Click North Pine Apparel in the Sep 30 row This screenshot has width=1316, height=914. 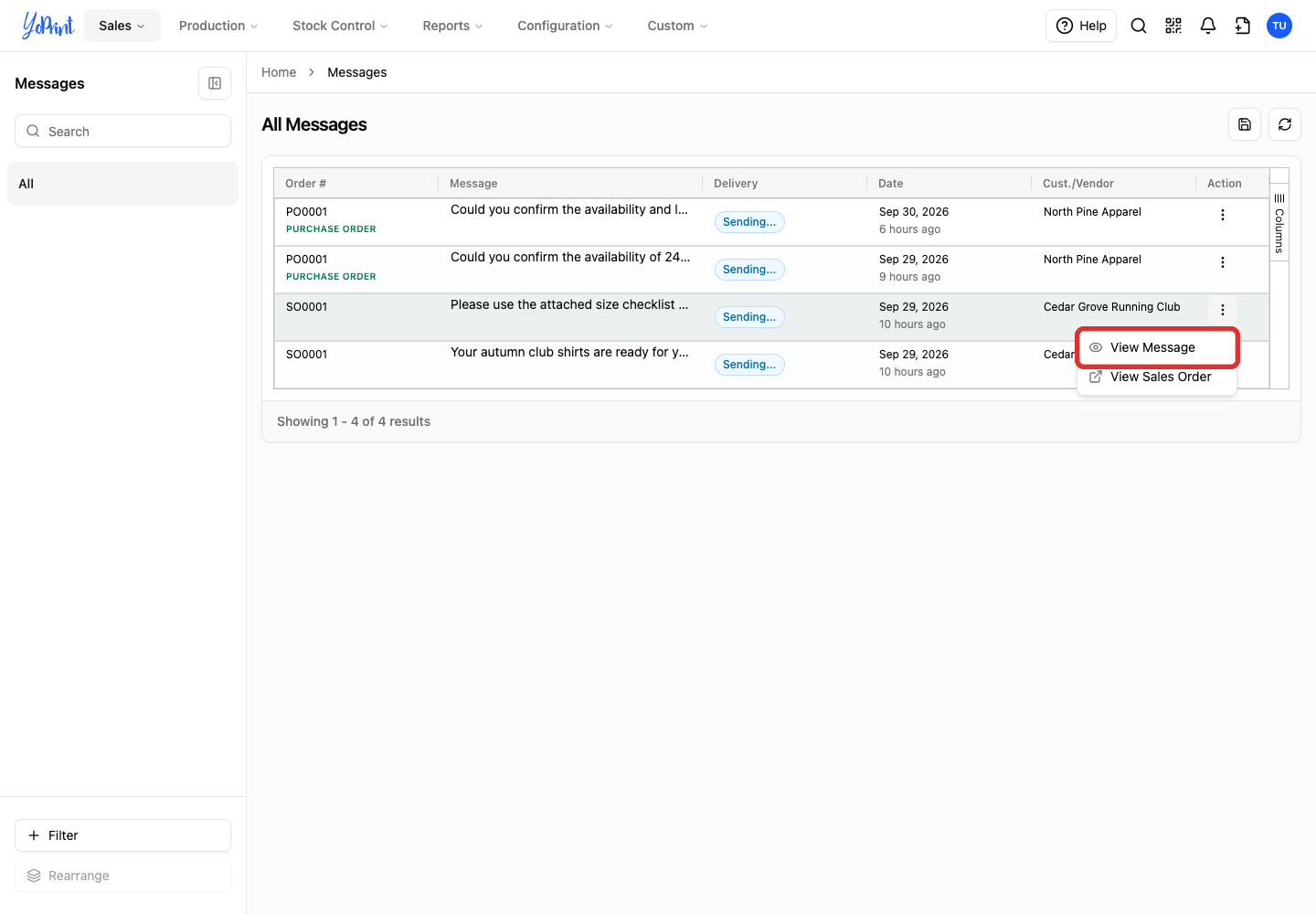[1092, 212]
